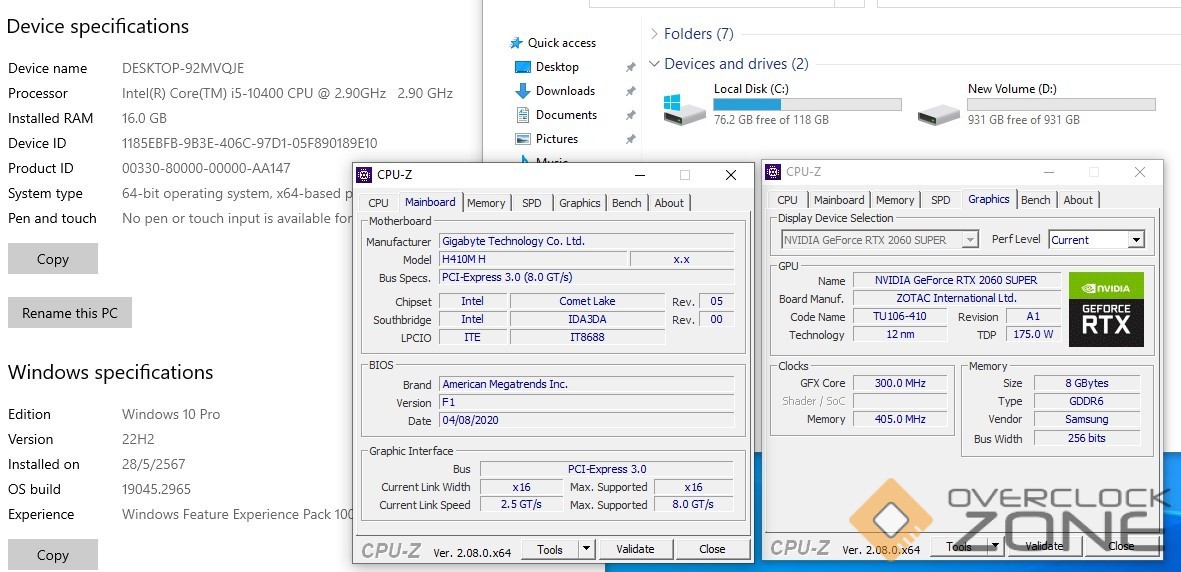Select the Edition value Windows 10 Pro
1181x572 pixels.
[x=171, y=414]
